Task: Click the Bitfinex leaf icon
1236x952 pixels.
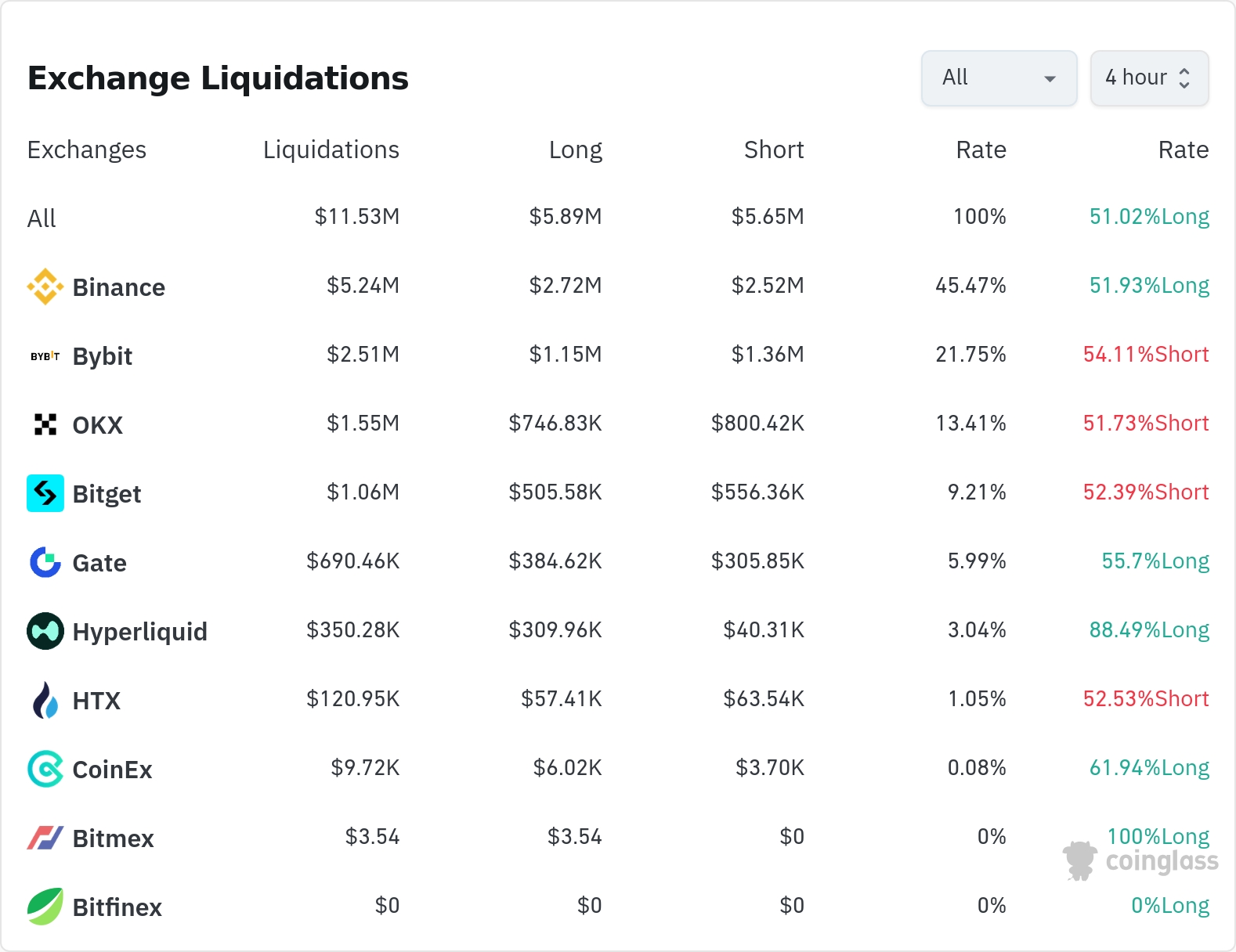Action: click(x=45, y=907)
